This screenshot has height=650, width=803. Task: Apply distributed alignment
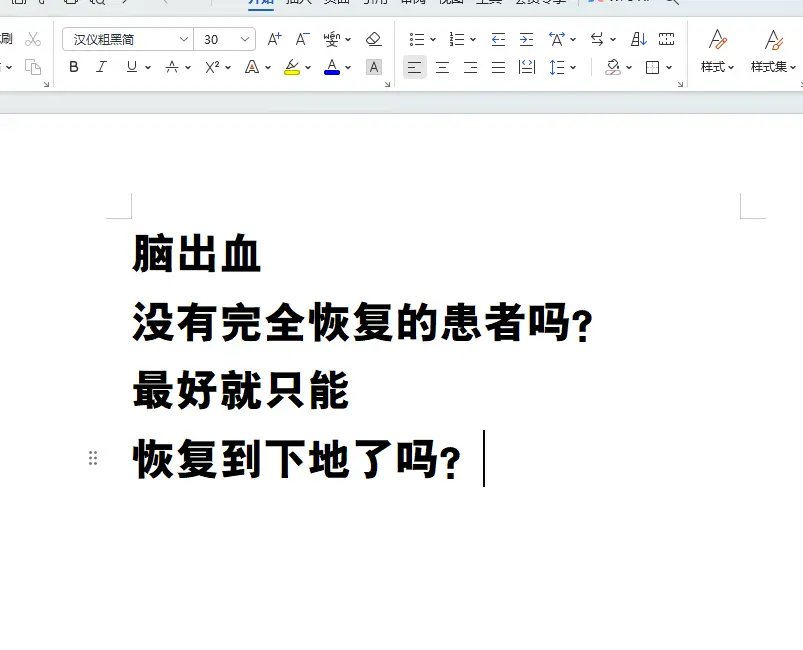coord(526,67)
